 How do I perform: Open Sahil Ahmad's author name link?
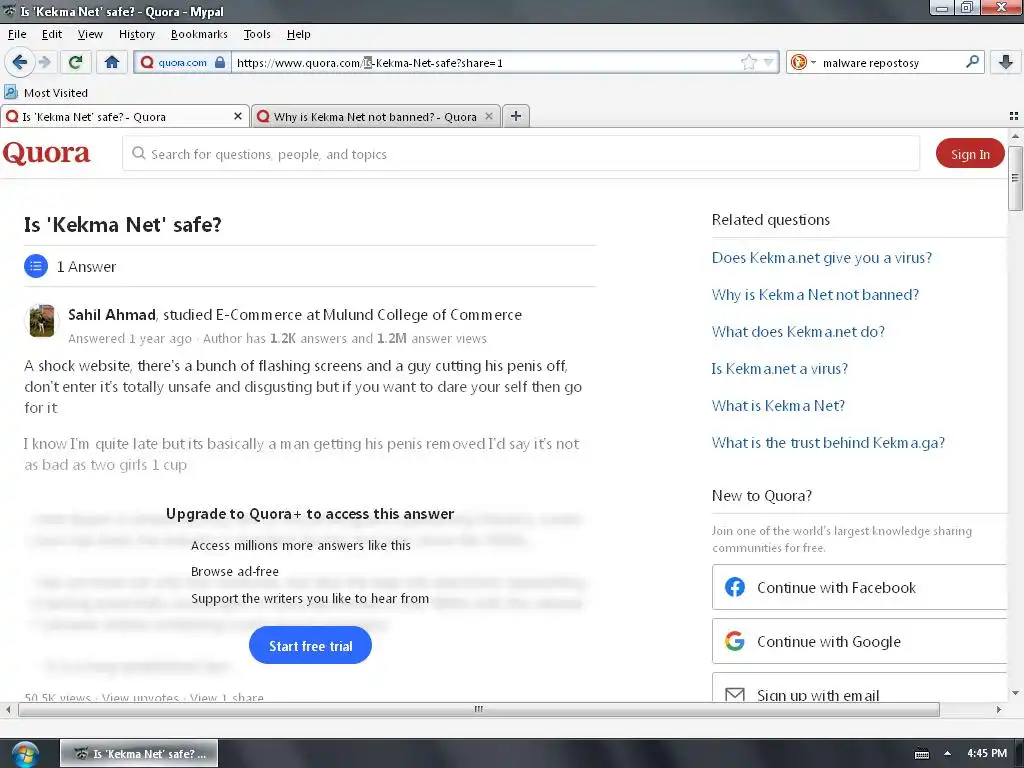click(112, 315)
